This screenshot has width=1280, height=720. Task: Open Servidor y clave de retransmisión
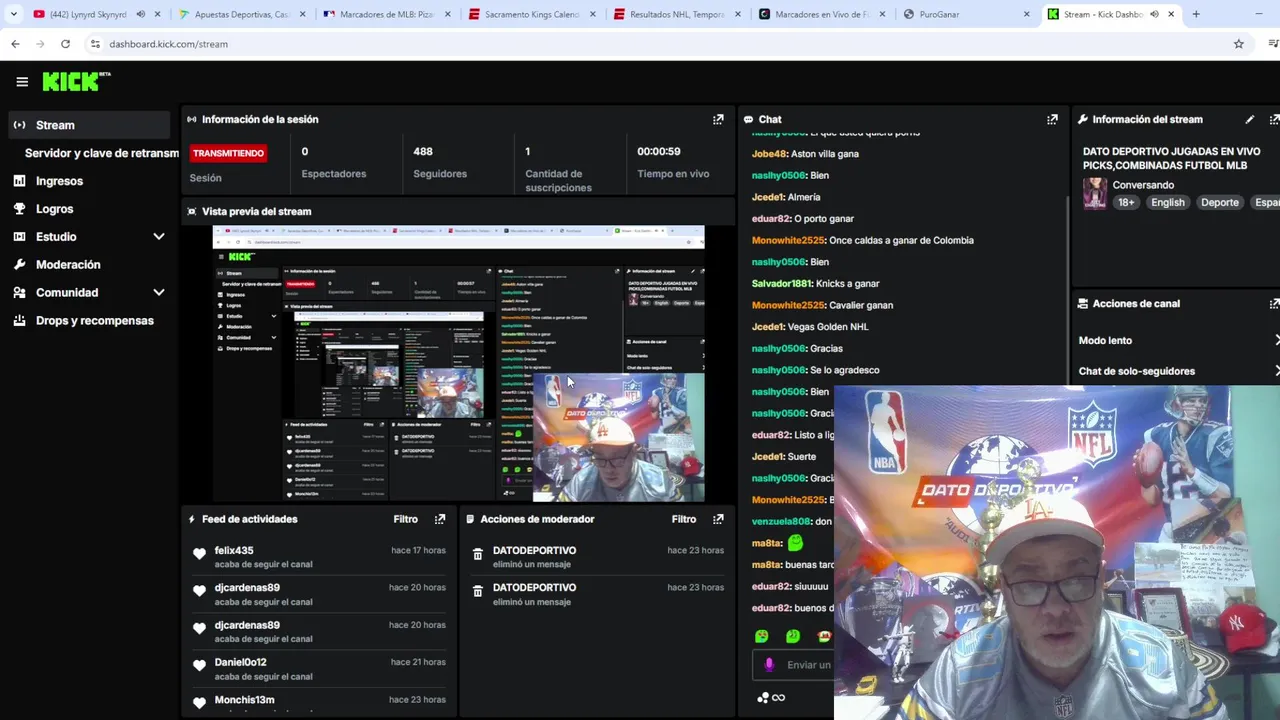pyautogui.click(x=100, y=153)
